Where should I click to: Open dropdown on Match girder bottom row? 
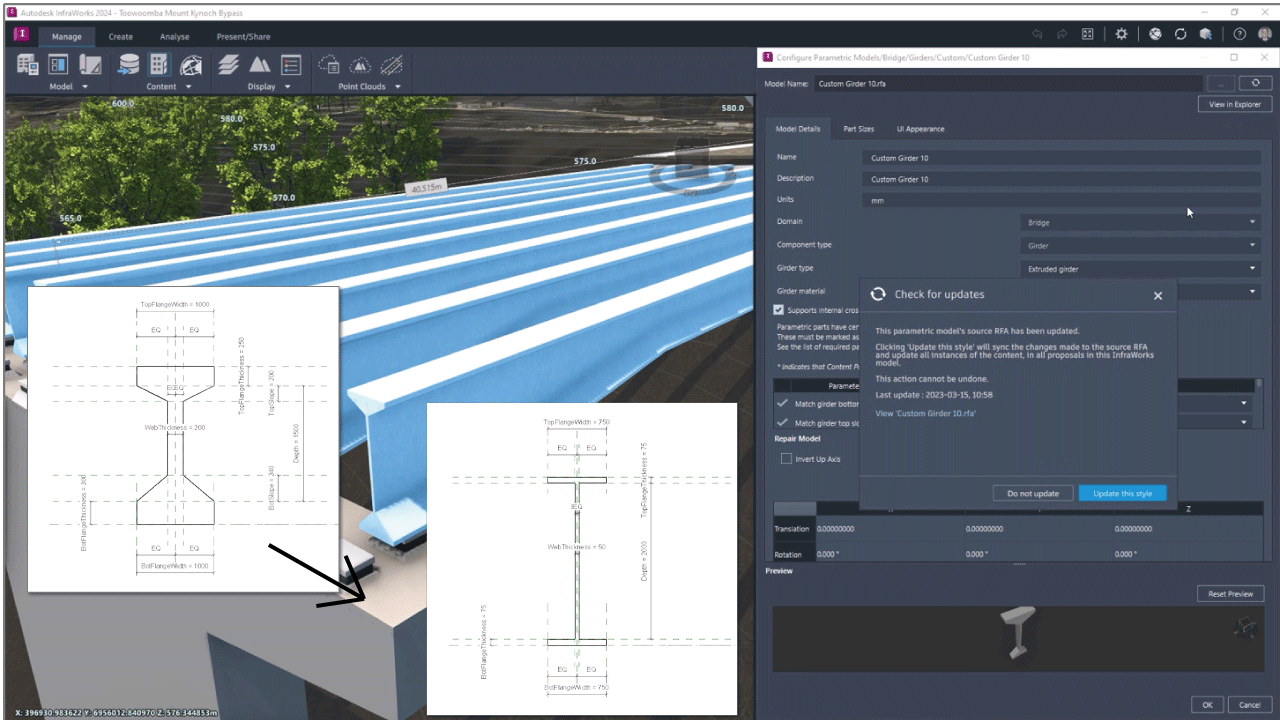point(1244,403)
